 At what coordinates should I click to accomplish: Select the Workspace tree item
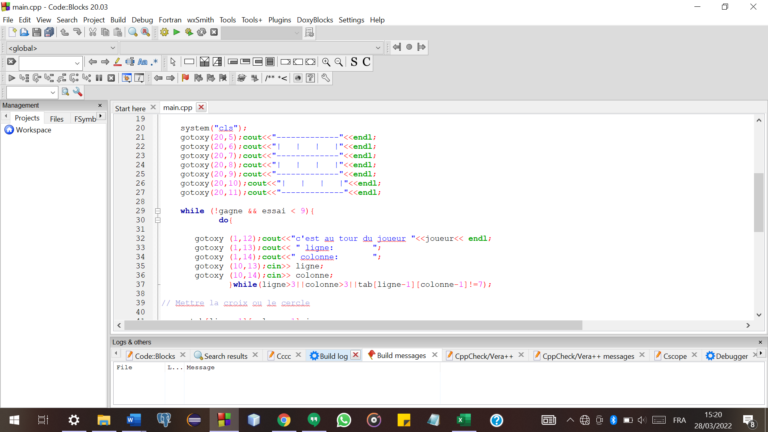[33, 130]
